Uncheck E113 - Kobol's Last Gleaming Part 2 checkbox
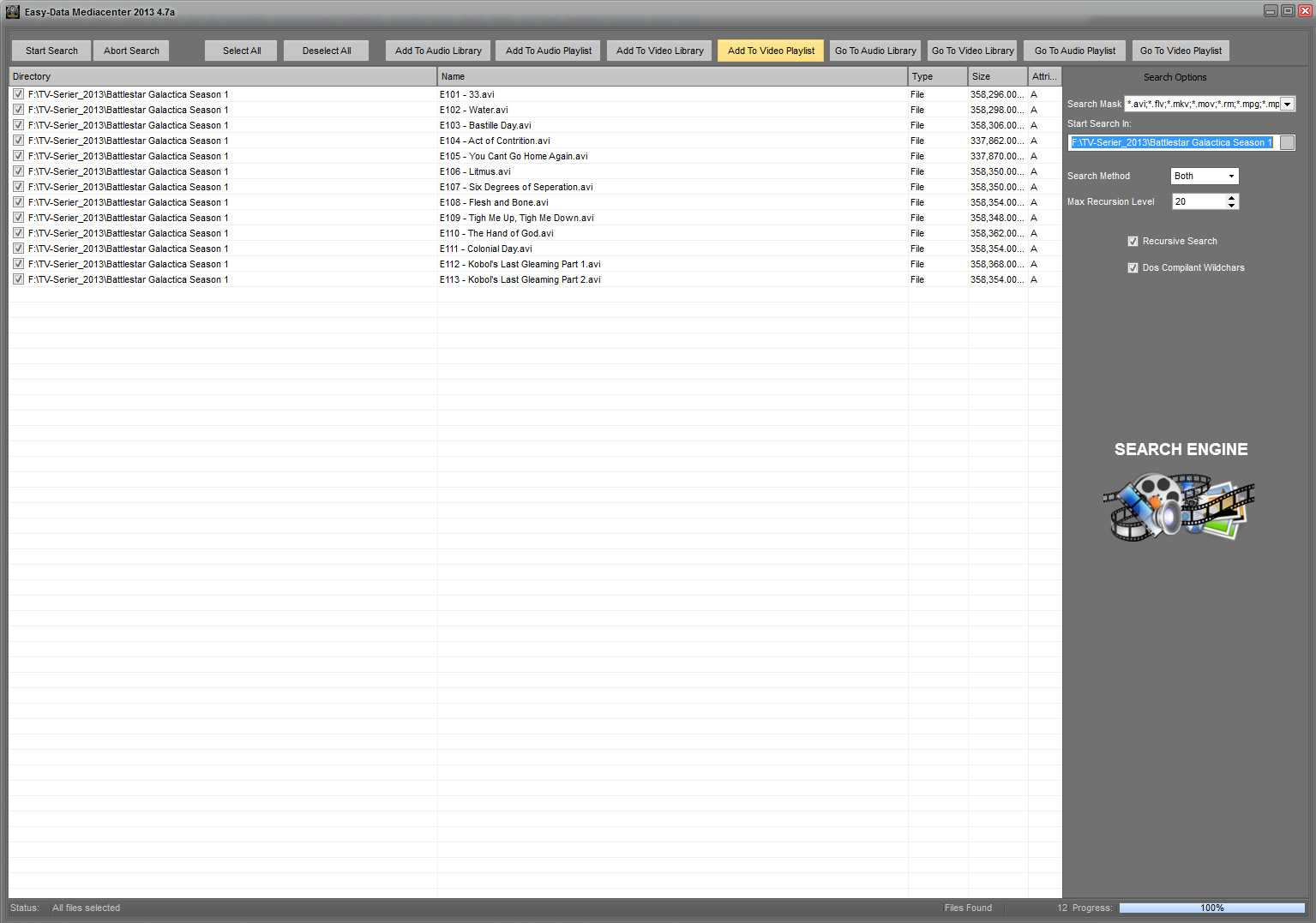This screenshot has width=1316, height=923. pyautogui.click(x=18, y=279)
